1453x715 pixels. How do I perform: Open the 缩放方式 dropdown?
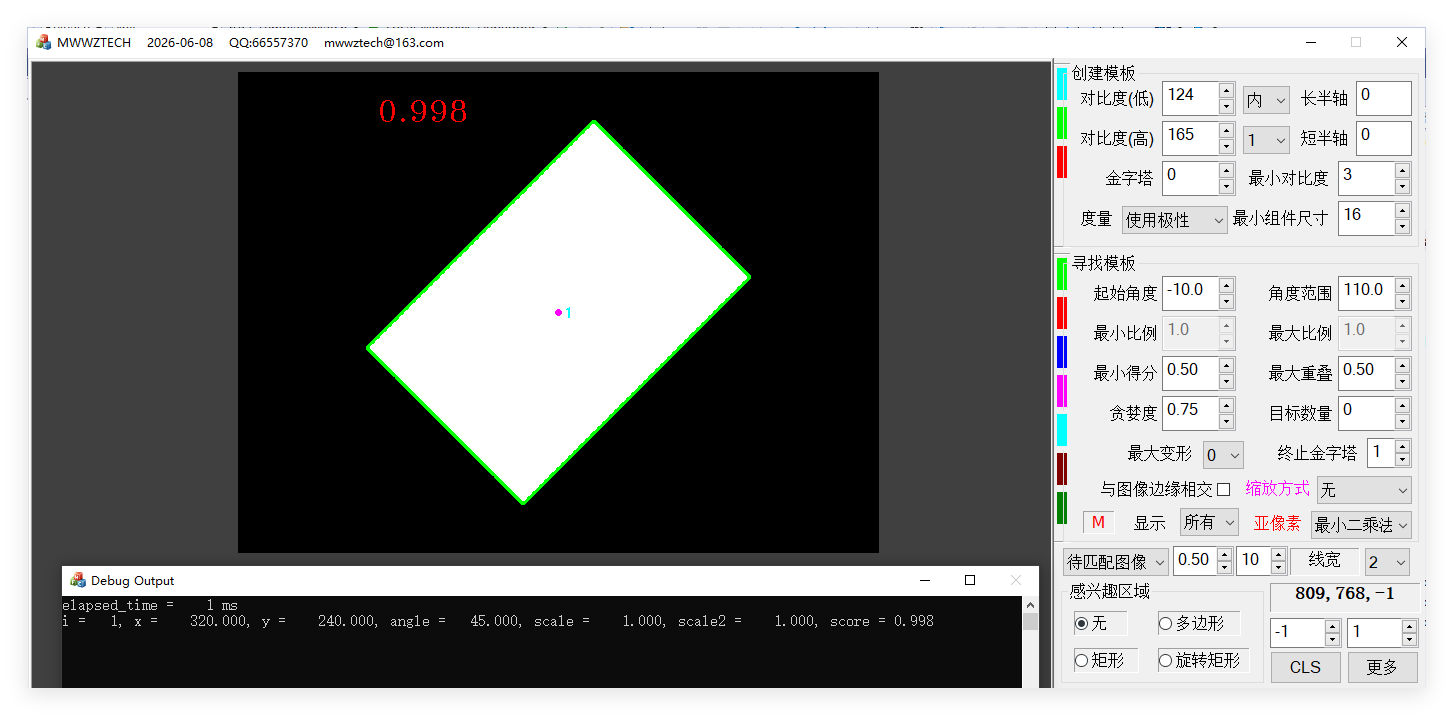point(1364,490)
